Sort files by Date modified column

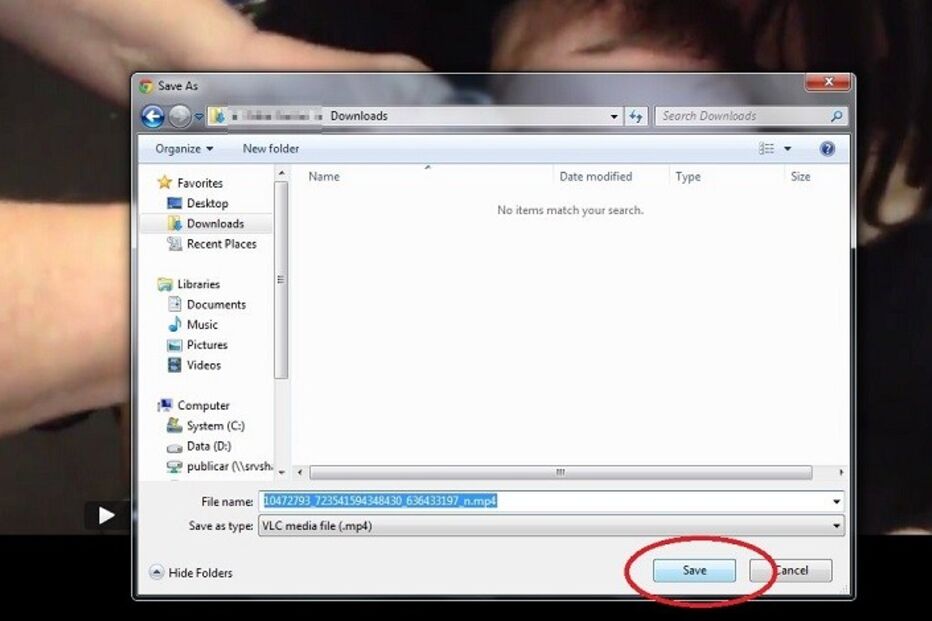[596, 177]
